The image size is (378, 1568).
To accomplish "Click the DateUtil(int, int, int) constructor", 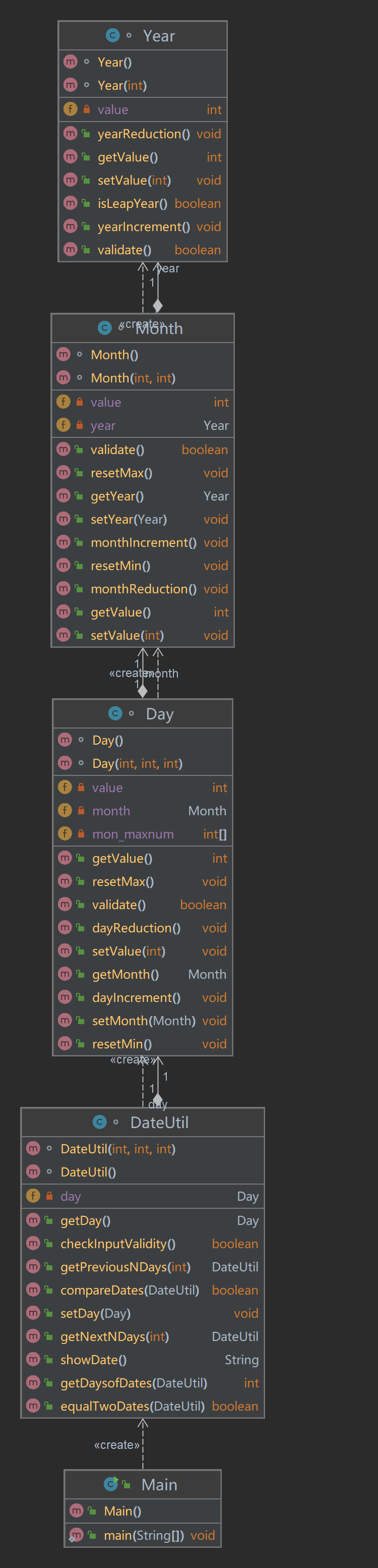I will click(118, 1149).
